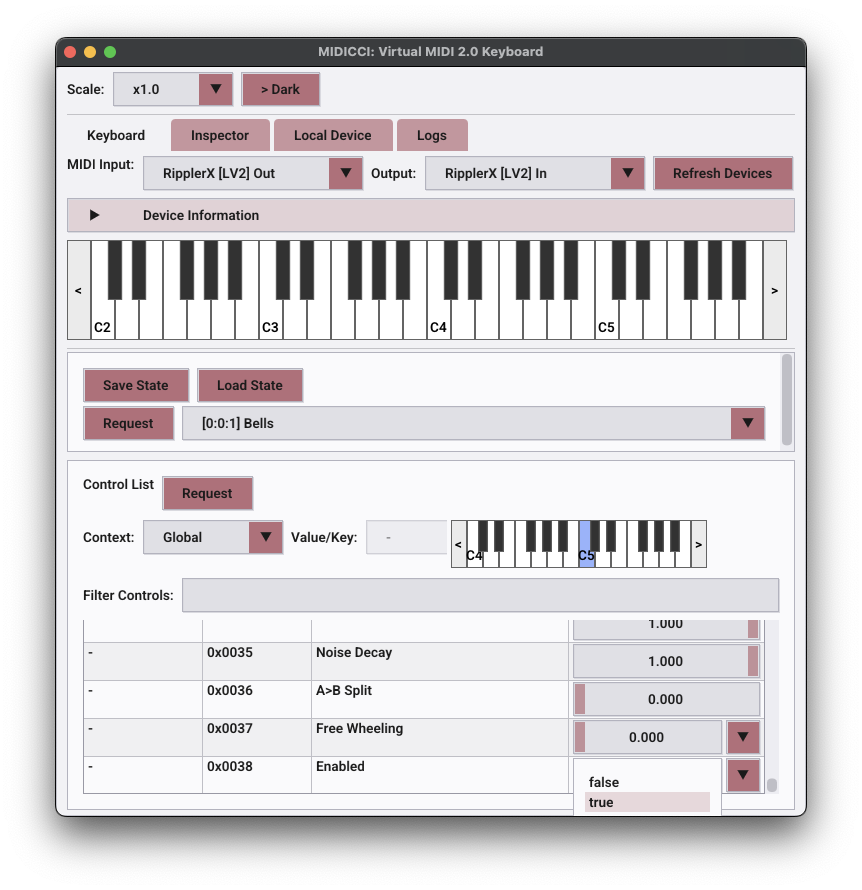862x890 pixels.
Task: Click the Save State button
Action: point(136,385)
